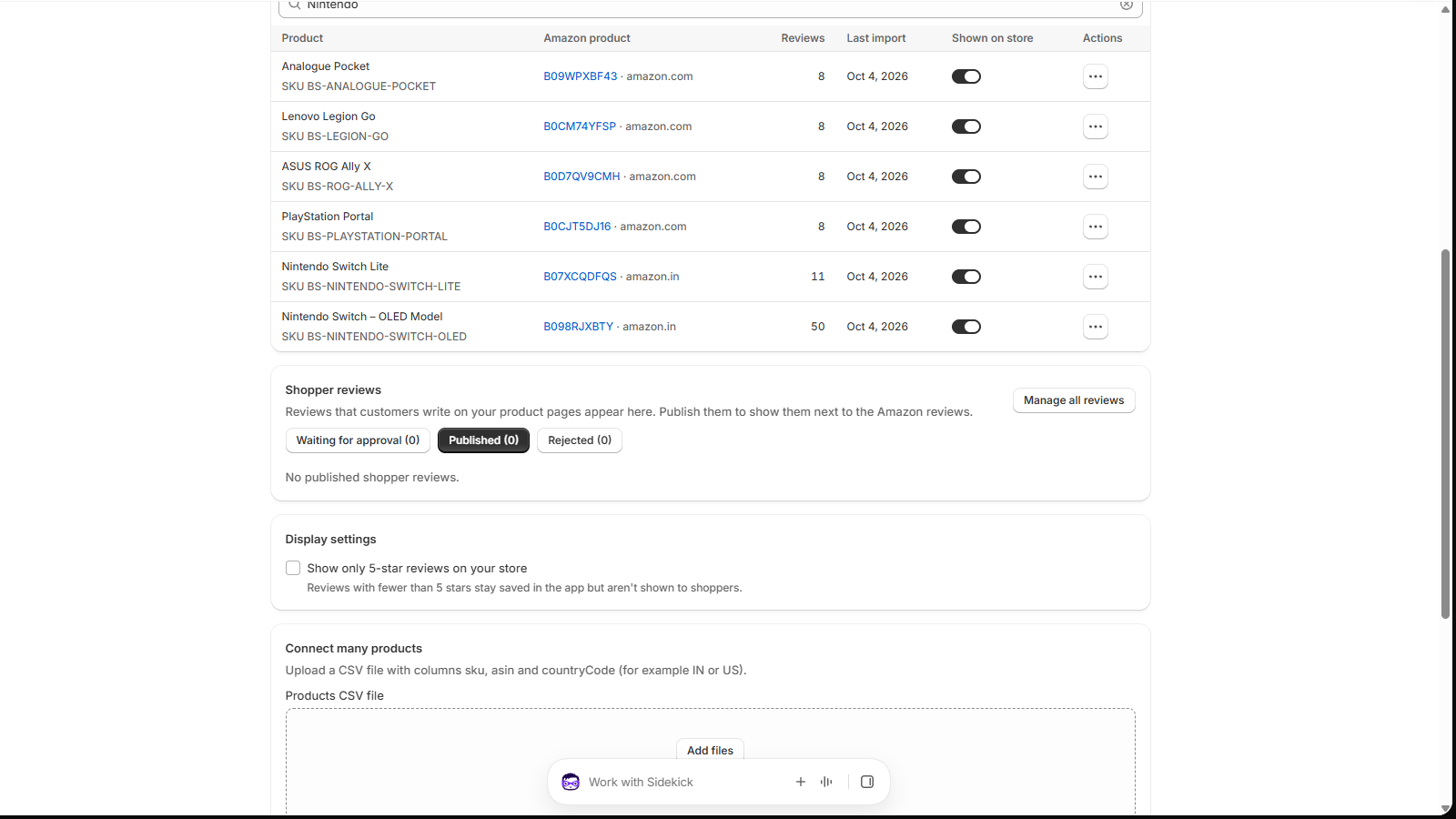Click Manage all reviews button

pos(1074,400)
